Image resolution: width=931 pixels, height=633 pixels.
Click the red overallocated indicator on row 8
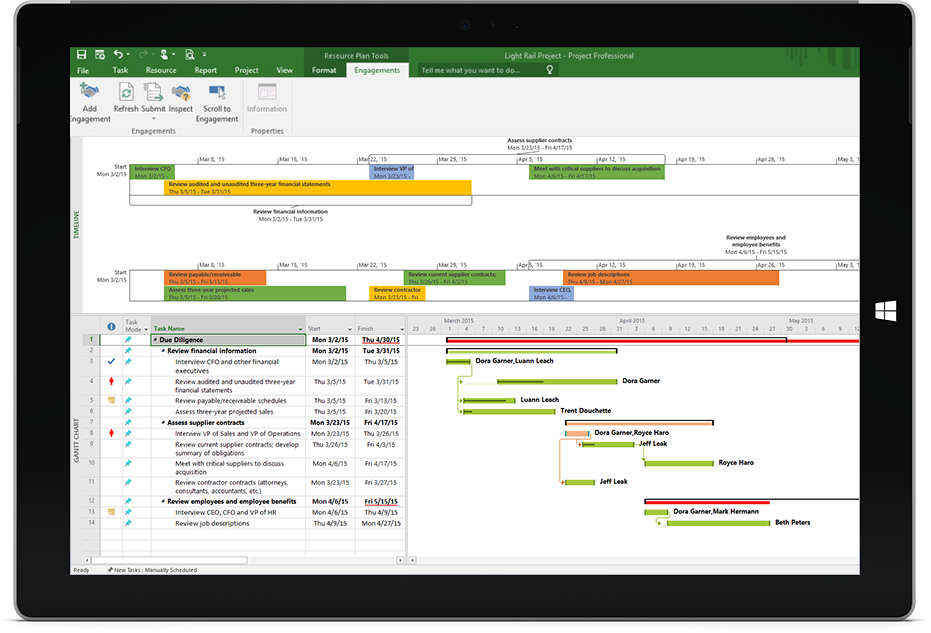click(x=111, y=433)
